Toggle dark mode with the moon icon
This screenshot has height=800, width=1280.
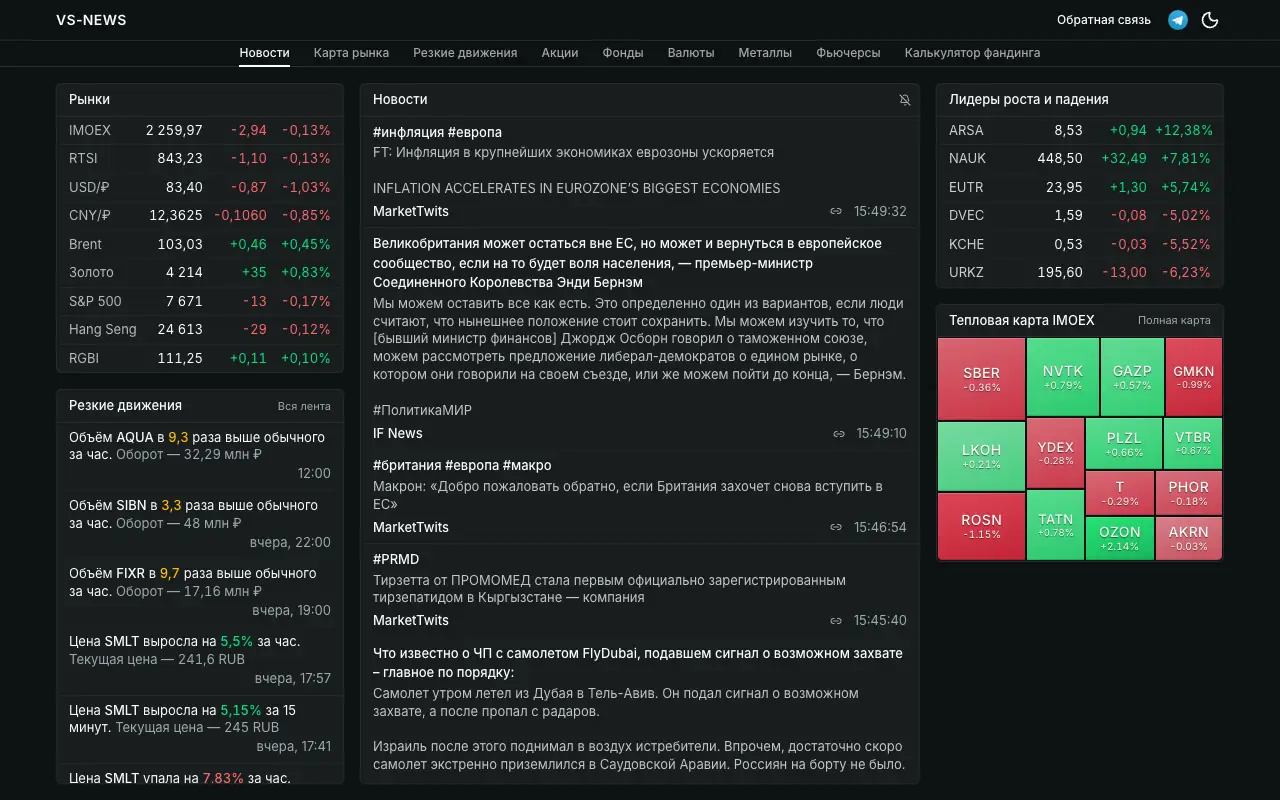1210,20
